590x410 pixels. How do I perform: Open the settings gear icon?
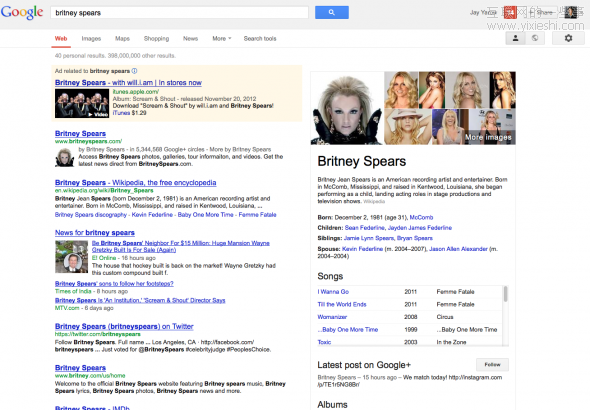tap(568, 38)
